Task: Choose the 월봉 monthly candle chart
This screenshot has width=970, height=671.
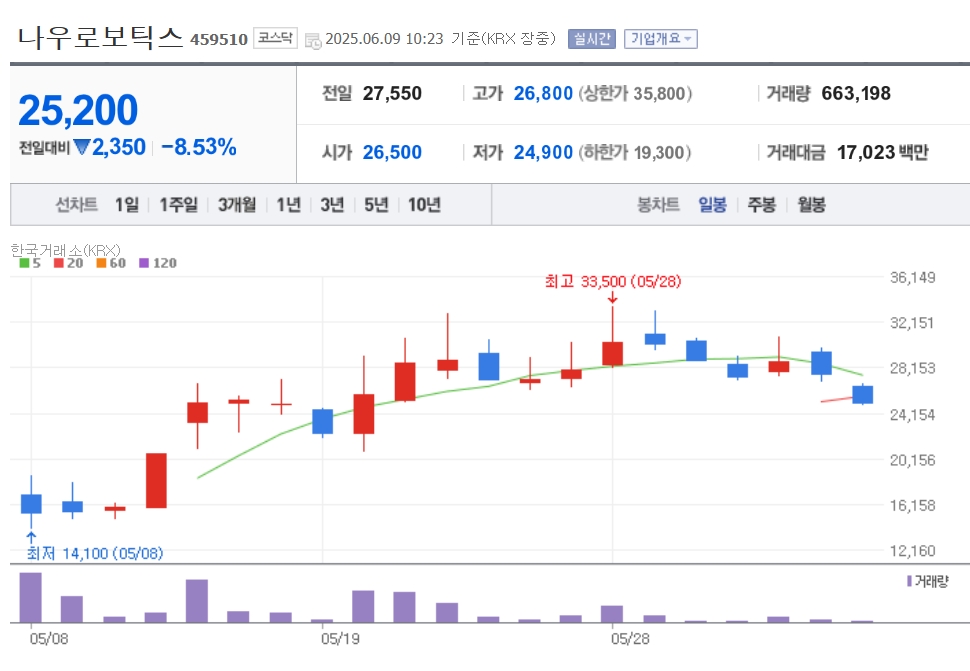Action: coord(811,205)
